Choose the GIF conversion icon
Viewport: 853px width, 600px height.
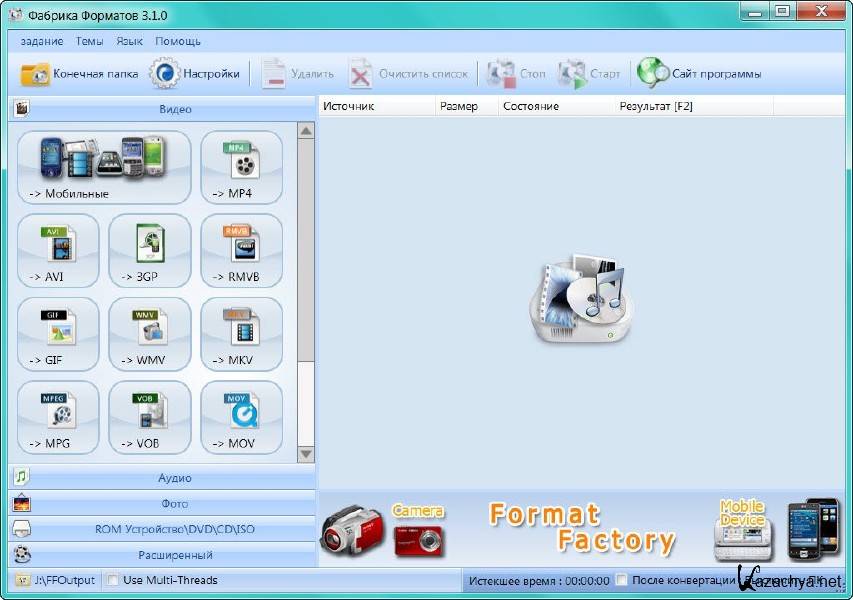coord(58,334)
